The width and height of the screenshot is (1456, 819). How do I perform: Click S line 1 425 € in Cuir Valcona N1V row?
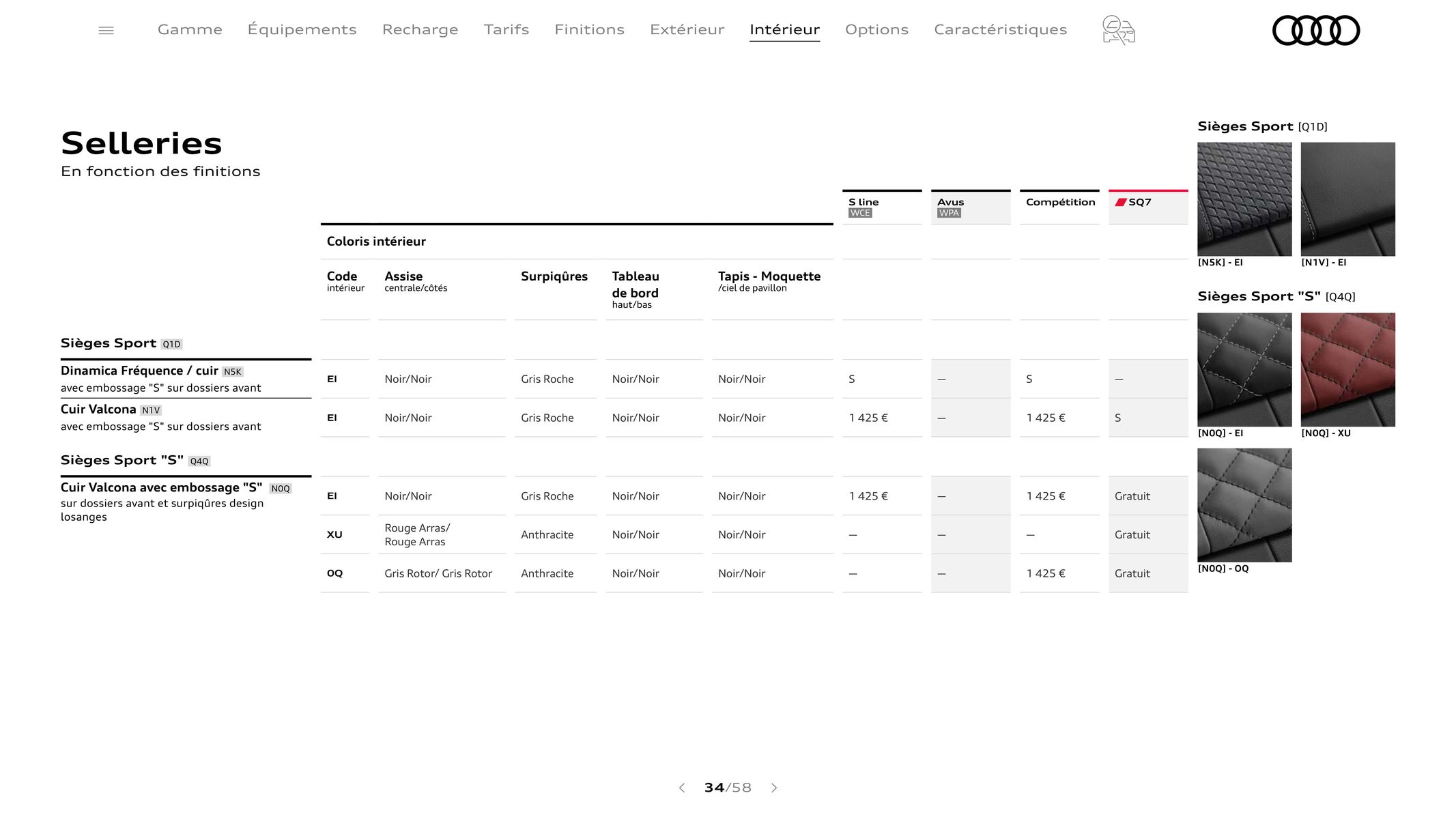click(x=868, y=418)
